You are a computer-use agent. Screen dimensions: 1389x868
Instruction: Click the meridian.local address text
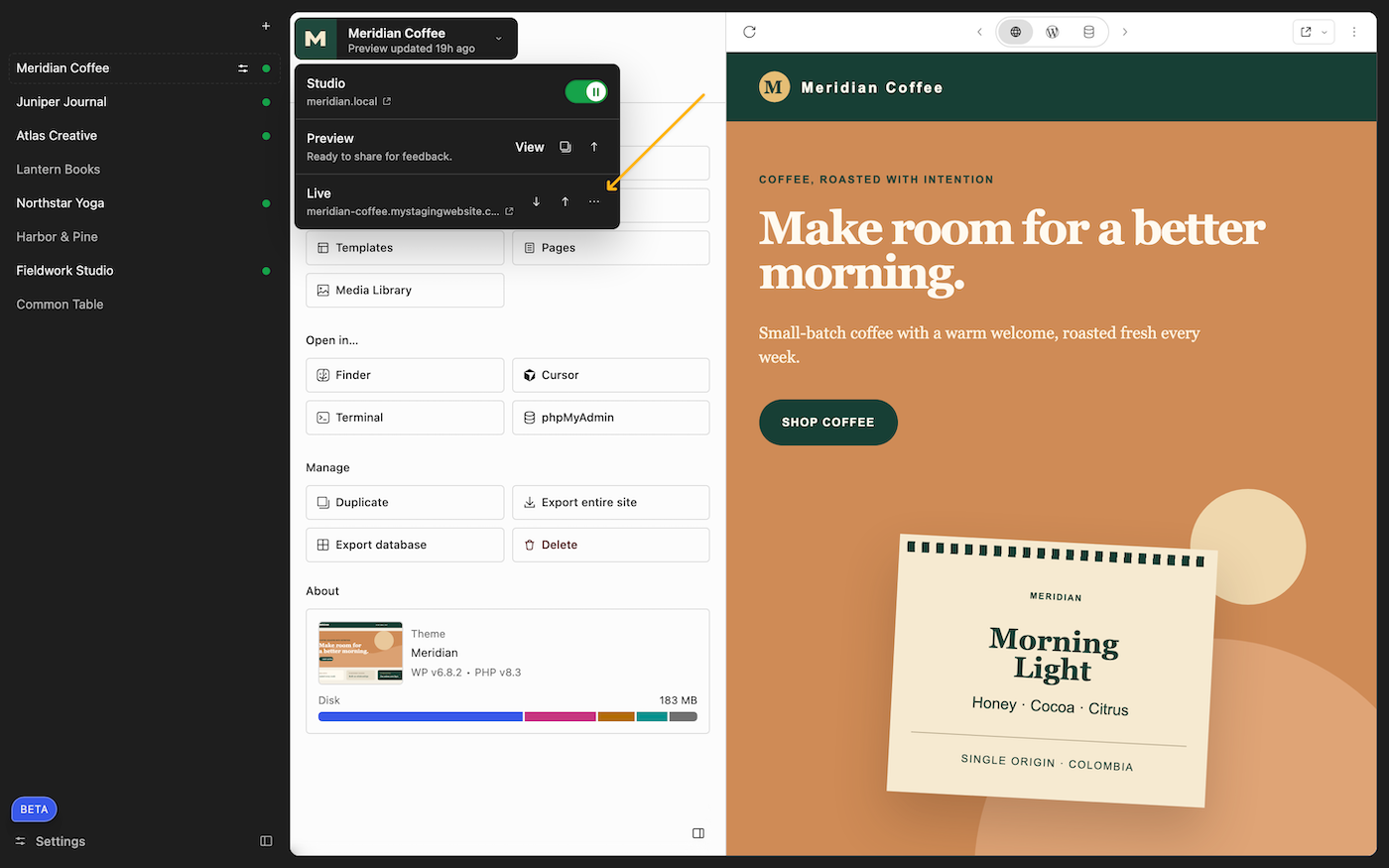coord(342,102)
